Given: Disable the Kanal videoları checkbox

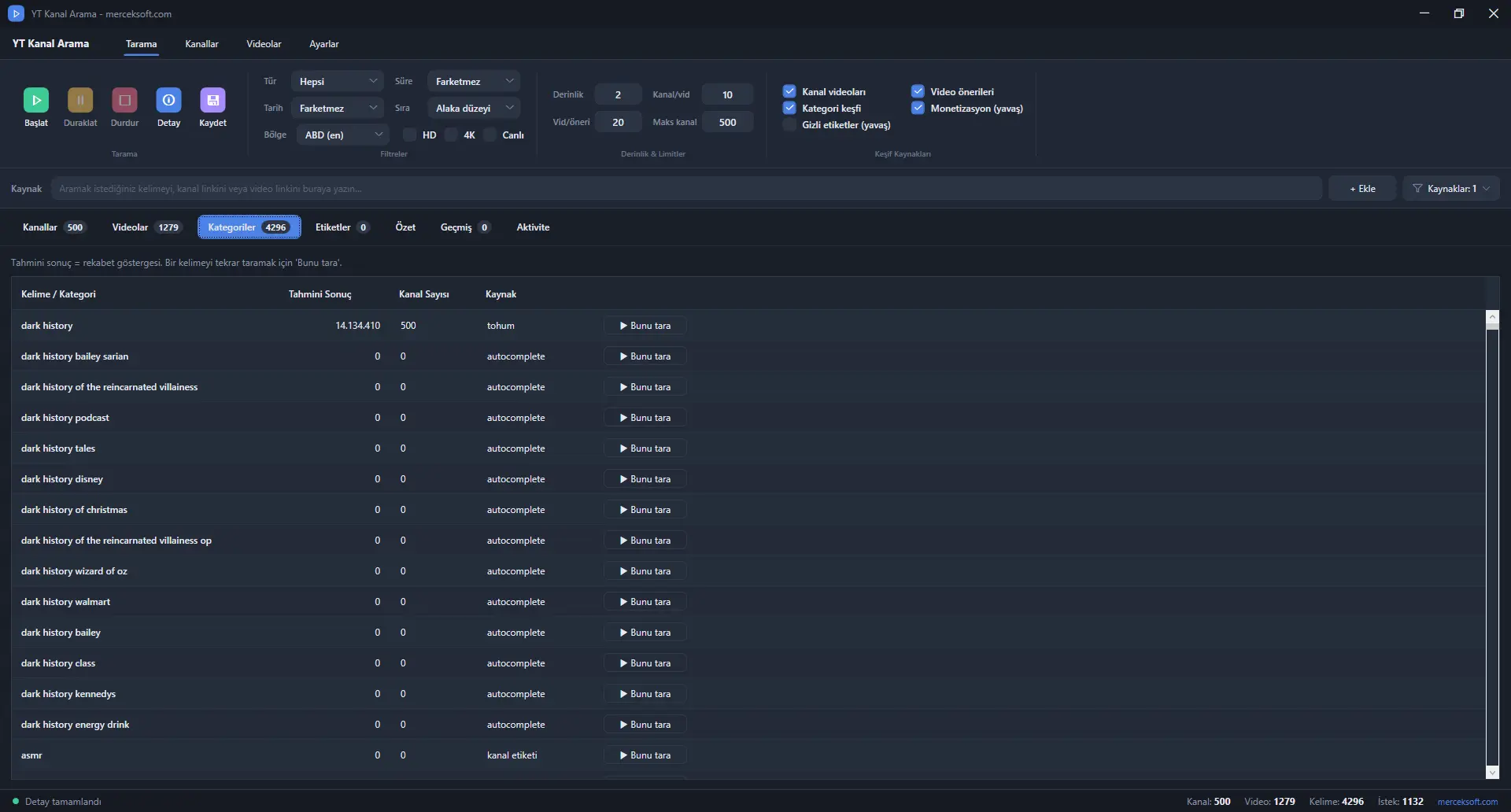Looking at the screenshot, I should pos(789,91).
